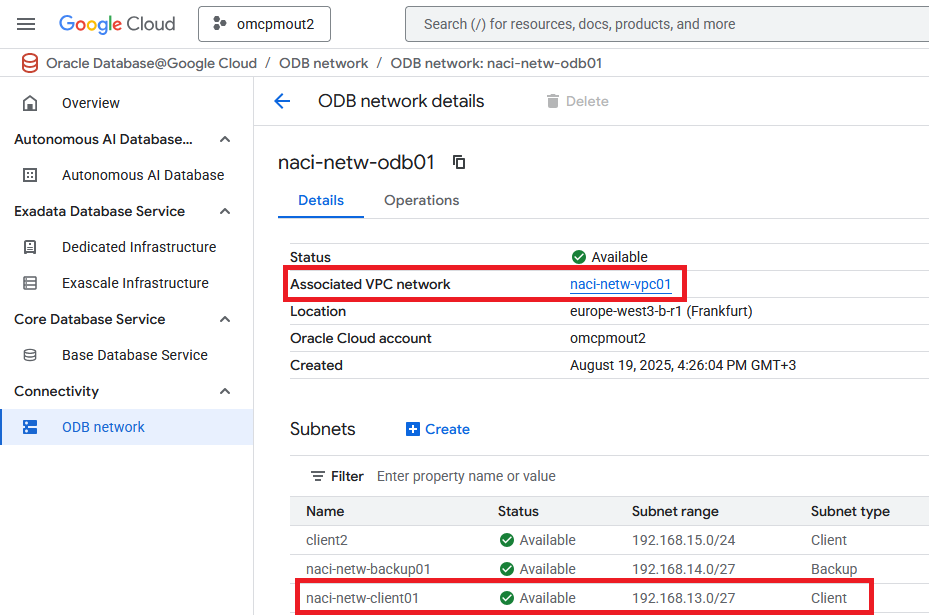Viewport: 929px width, 615px height.
Task: Select the Details tab
Action: coord(321,200)
